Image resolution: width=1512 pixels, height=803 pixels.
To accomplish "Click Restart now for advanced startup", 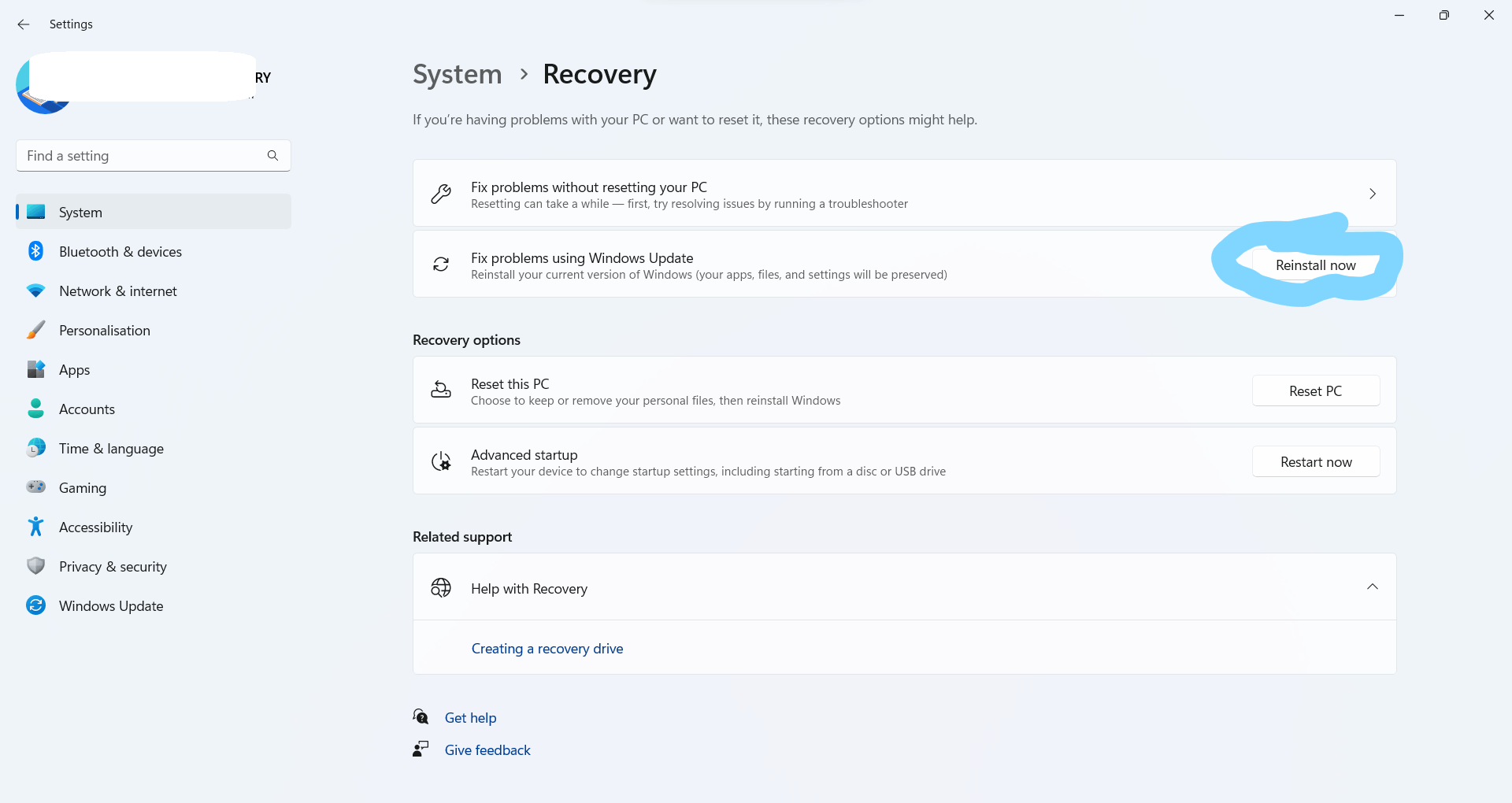I will click(1316, 462).
